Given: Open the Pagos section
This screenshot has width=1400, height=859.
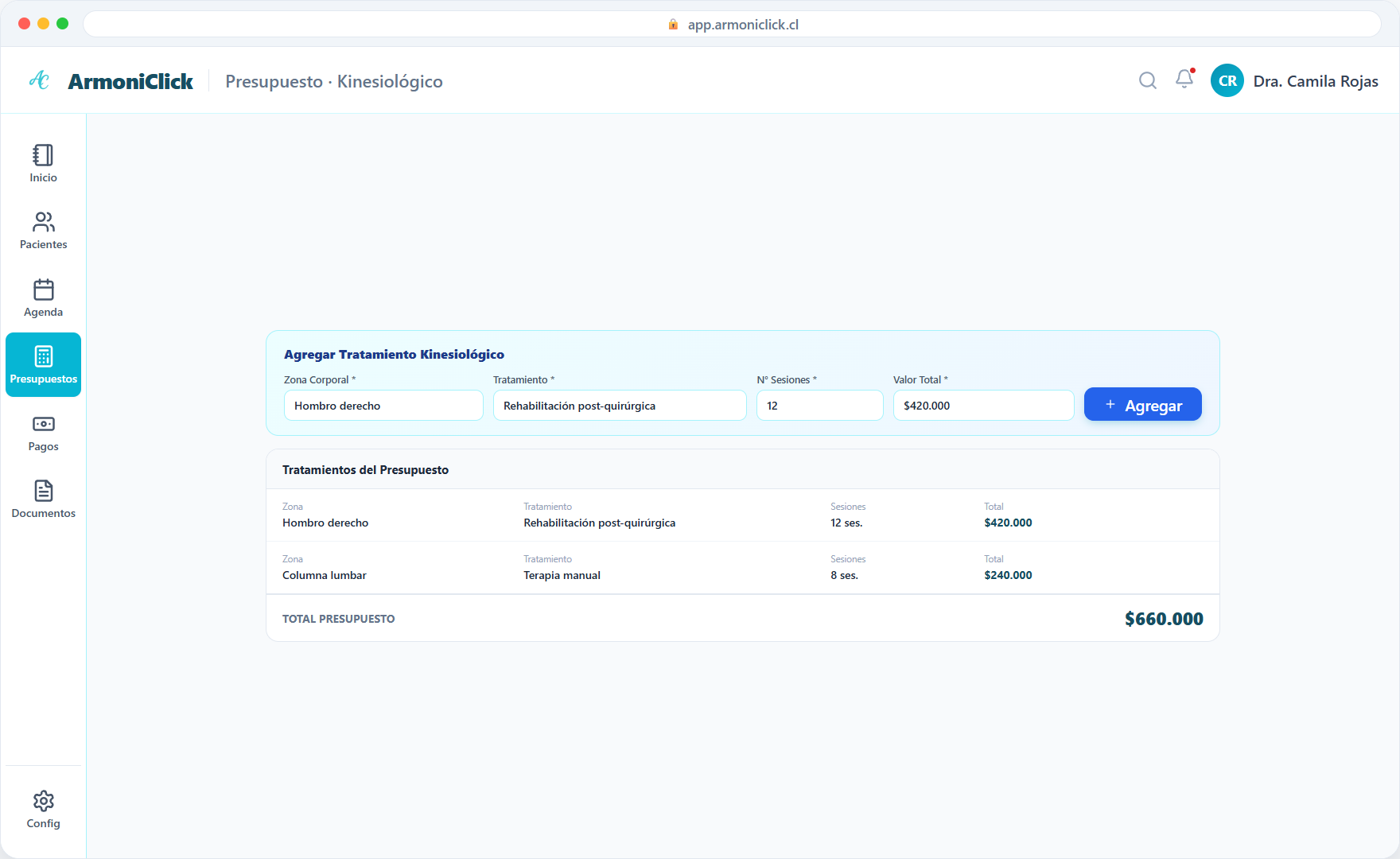Looking at the screenshot, I should coord(43,433).
